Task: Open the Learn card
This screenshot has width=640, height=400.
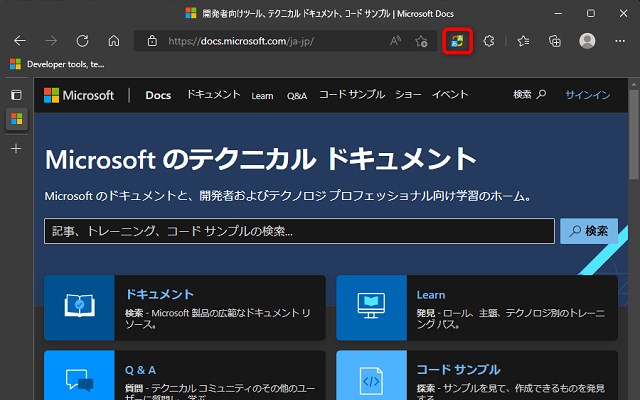Action: coord(477,308)
